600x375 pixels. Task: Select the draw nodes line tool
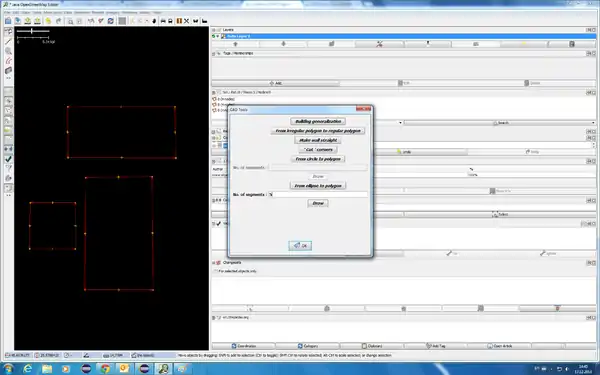point(8,41)
